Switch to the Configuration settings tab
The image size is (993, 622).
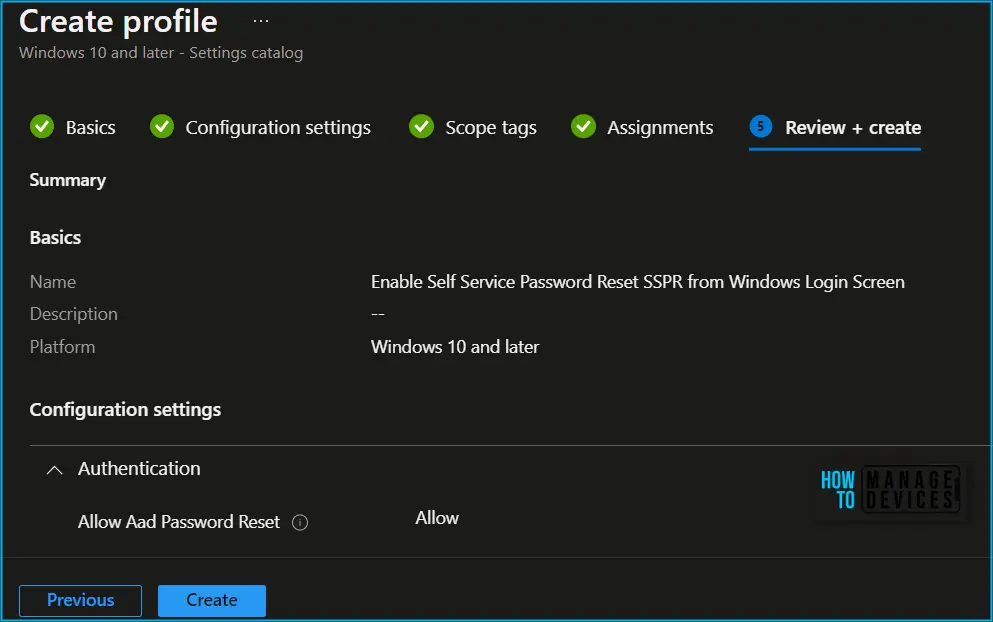coord(278,127)
